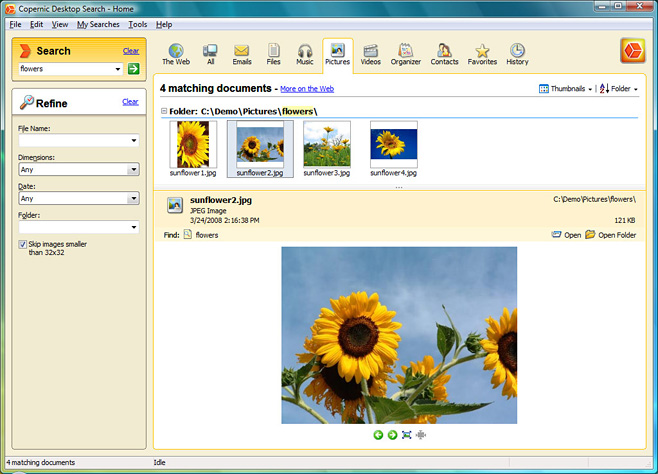
Task: Fit preview image to window icon
Action: click(x=406, y=435)
